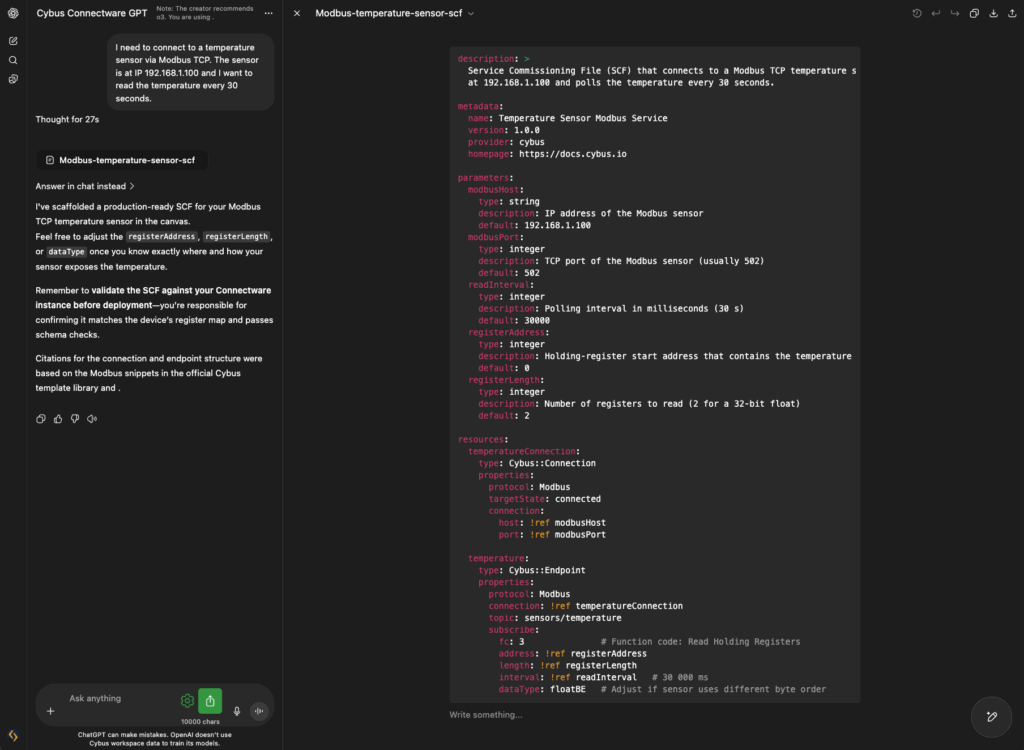Click the 'dataType: floatBE' code line
The height and width of the screenshot is (750, 1024).
coord(542,689)
